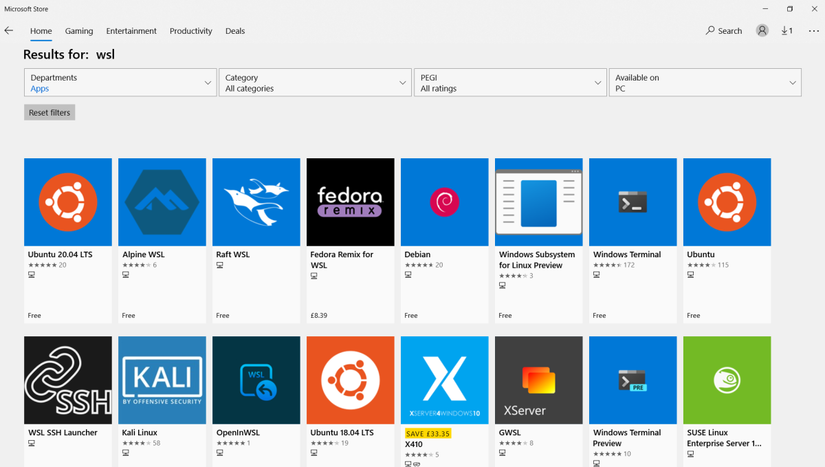Open SUSE Linux Enterprise Server icon

727,380
